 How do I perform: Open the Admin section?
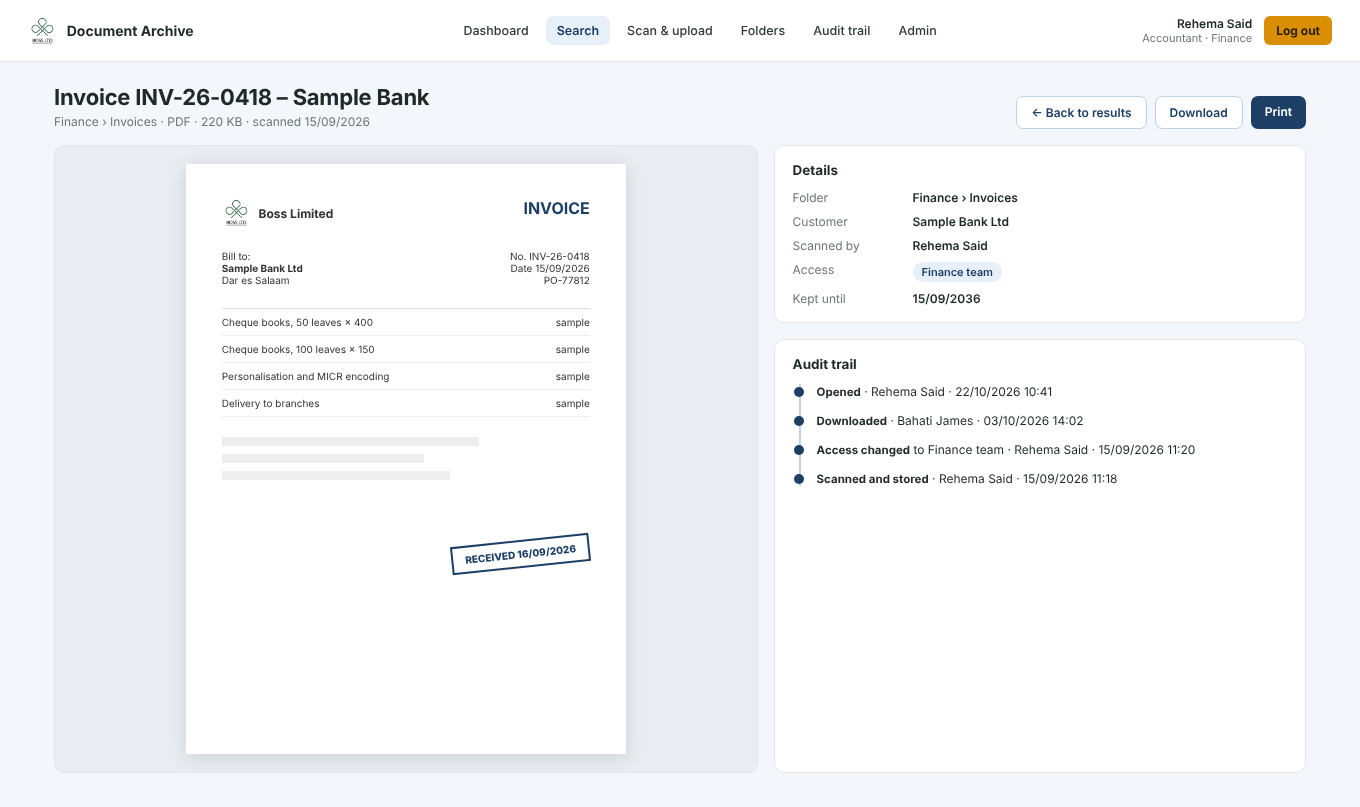(918, 31)
